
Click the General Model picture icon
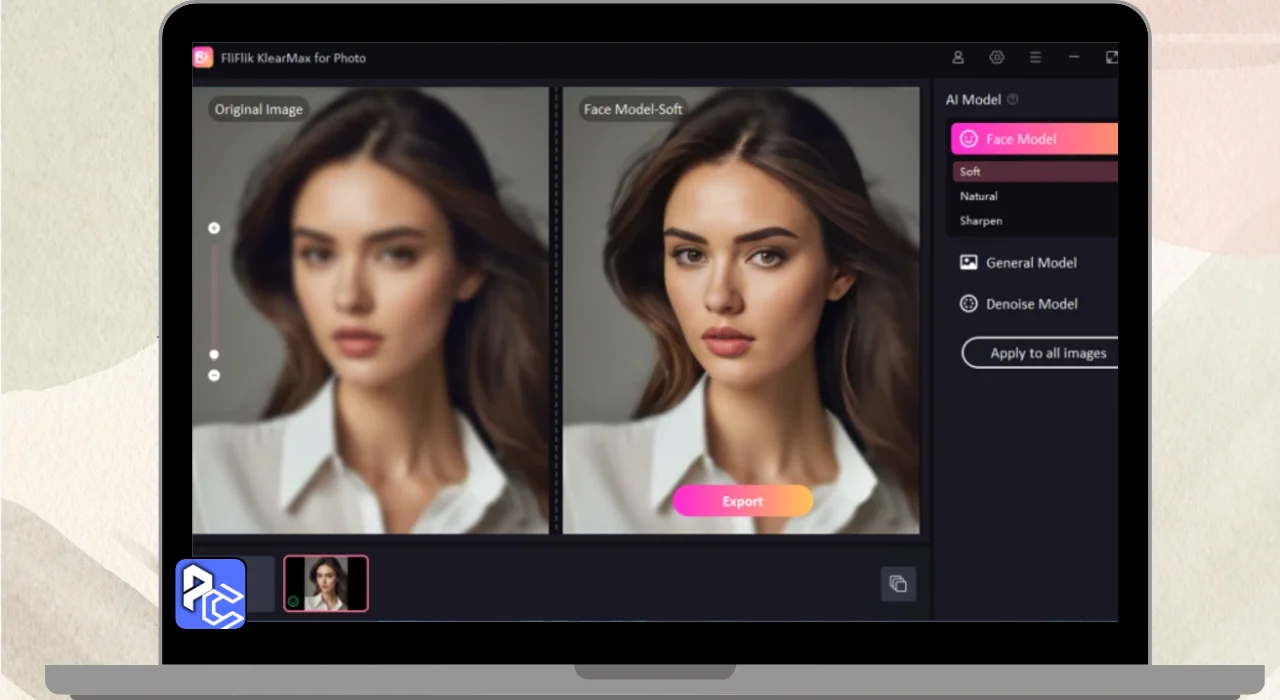pos(968,263)
